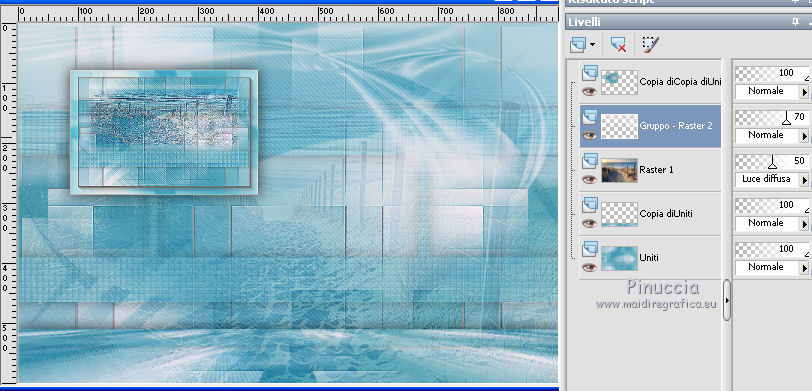Open new layer type dropdown arrow

[592, 45]
